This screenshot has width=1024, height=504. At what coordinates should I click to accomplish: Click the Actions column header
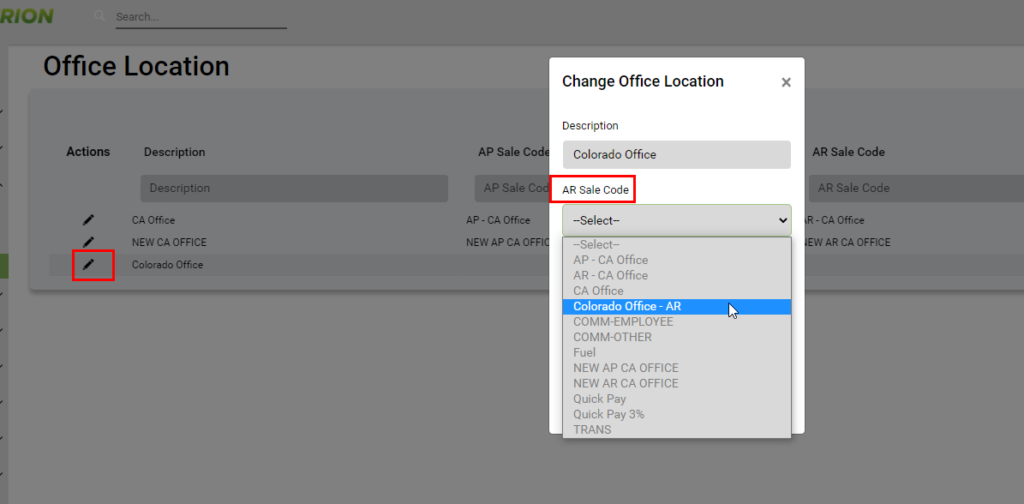(x=88, y=151)
